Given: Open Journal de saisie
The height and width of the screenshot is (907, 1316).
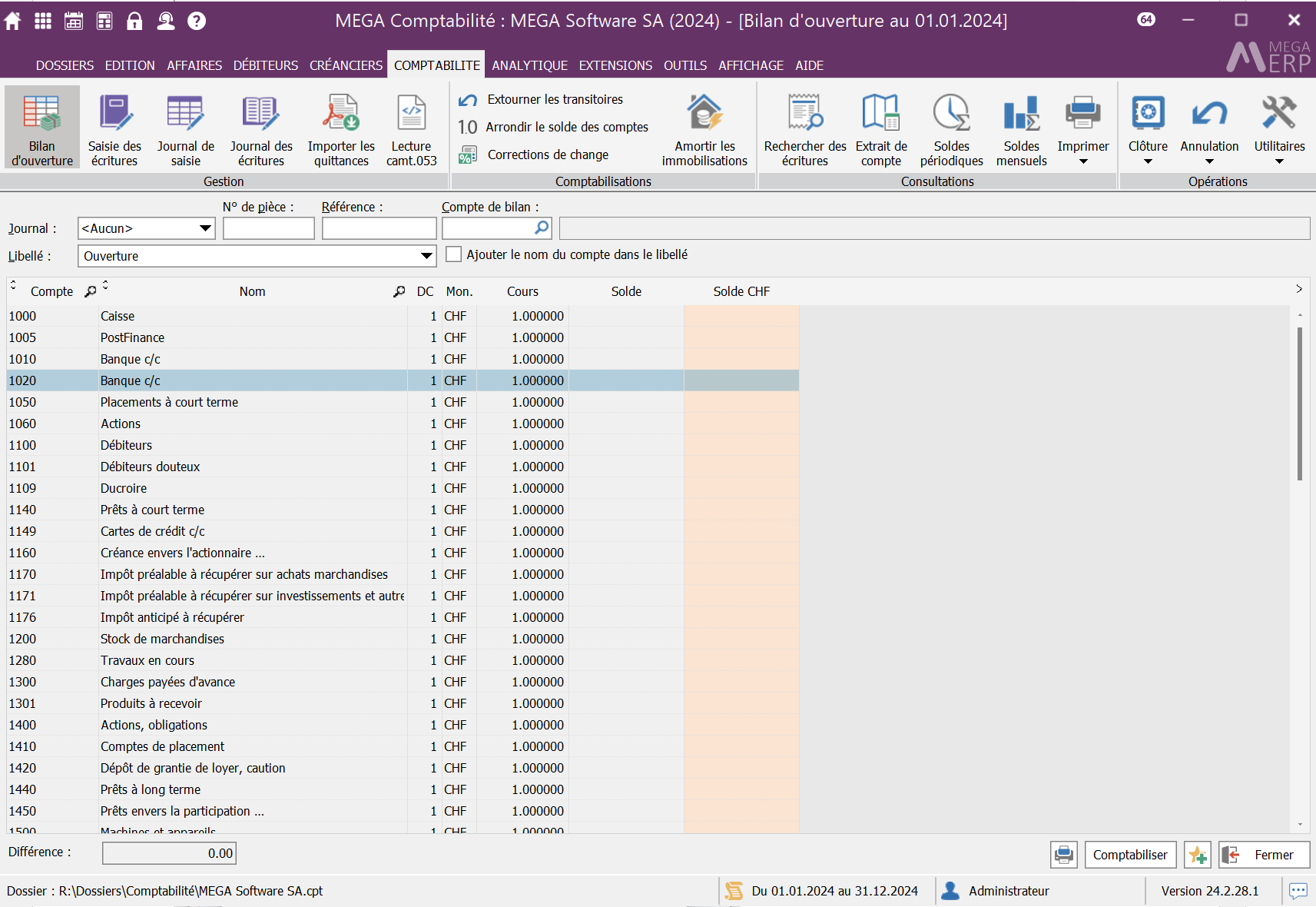Looking at the screenshot, I should [186, 131].
